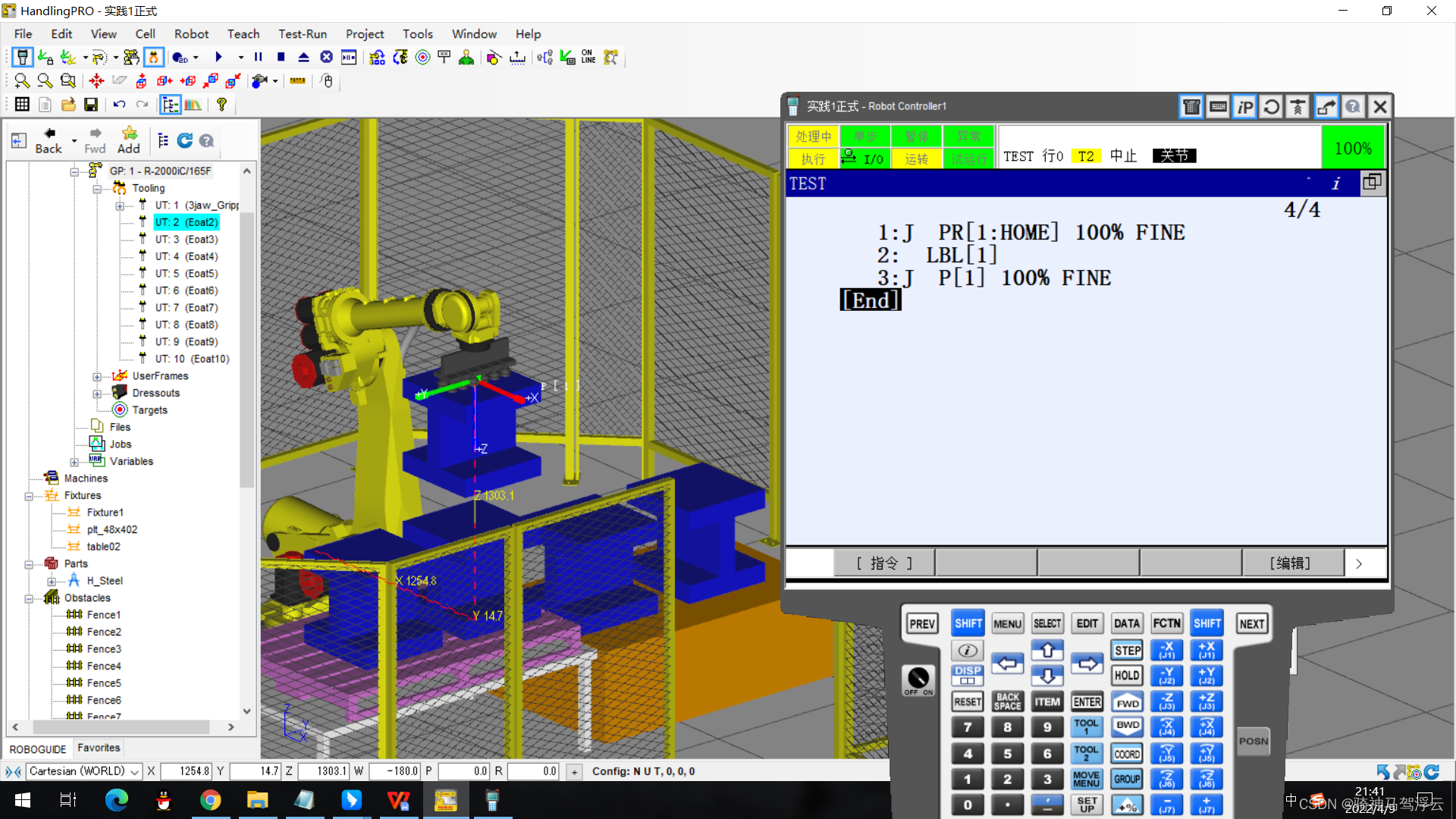Click the Save cell floppy icon
The image size is (1456, 819).
click(91, 105)
